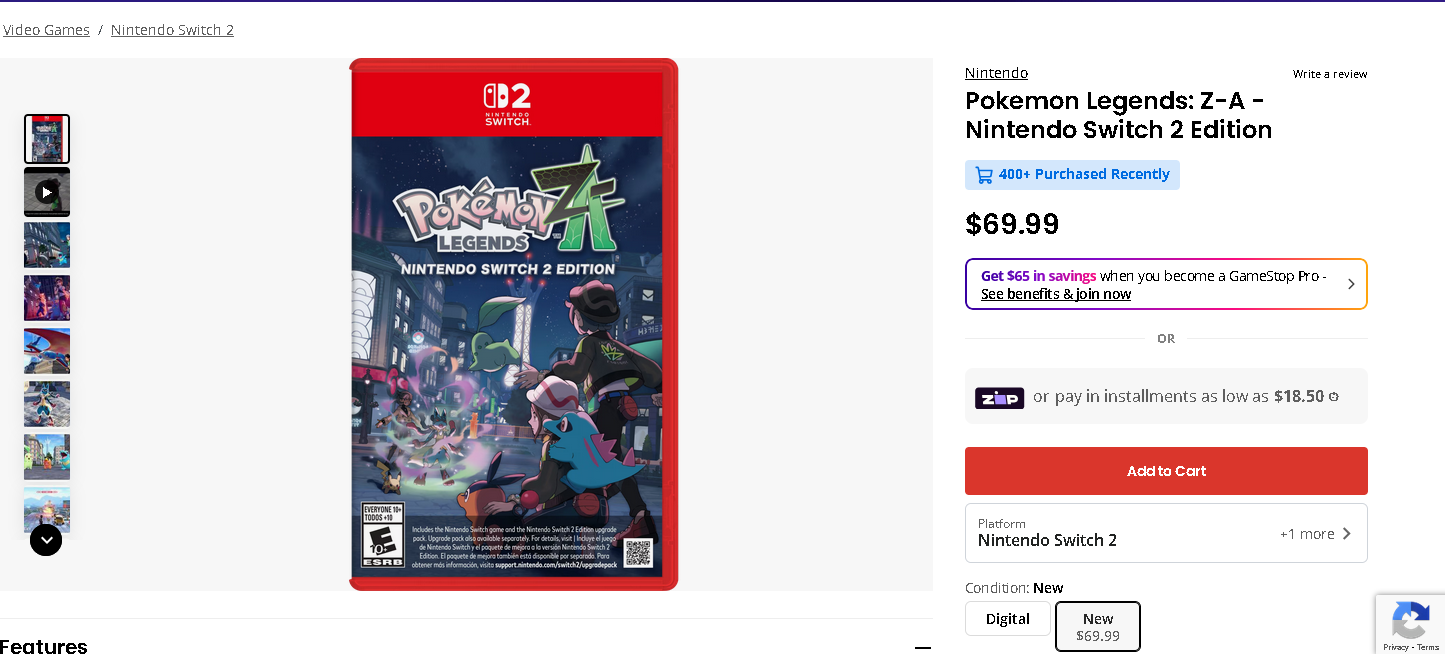
Task: Click the Zip info icon
Action: pyautogui.click(x=1333, y=397)
